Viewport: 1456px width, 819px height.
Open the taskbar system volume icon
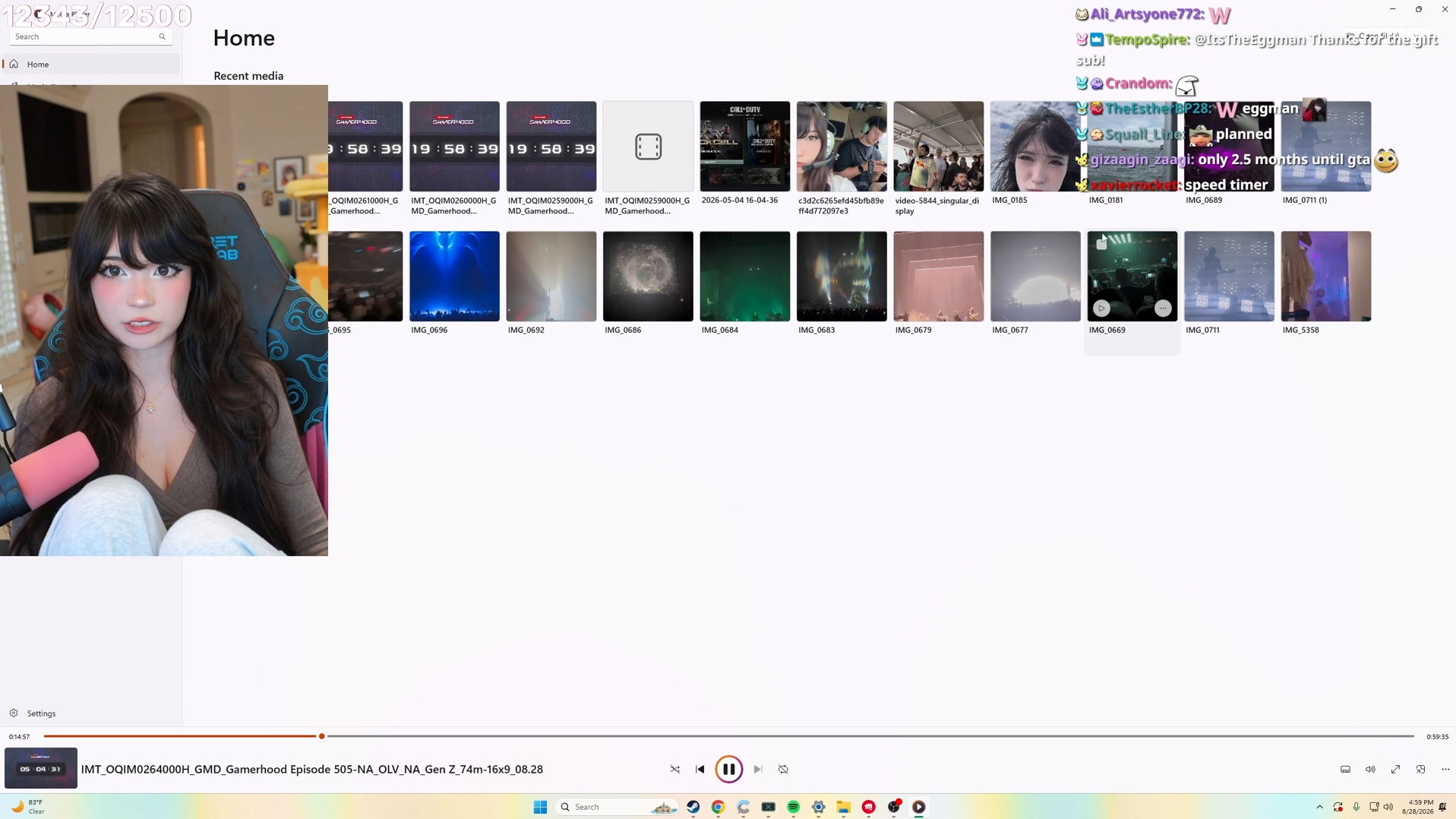click(1388, 807)
